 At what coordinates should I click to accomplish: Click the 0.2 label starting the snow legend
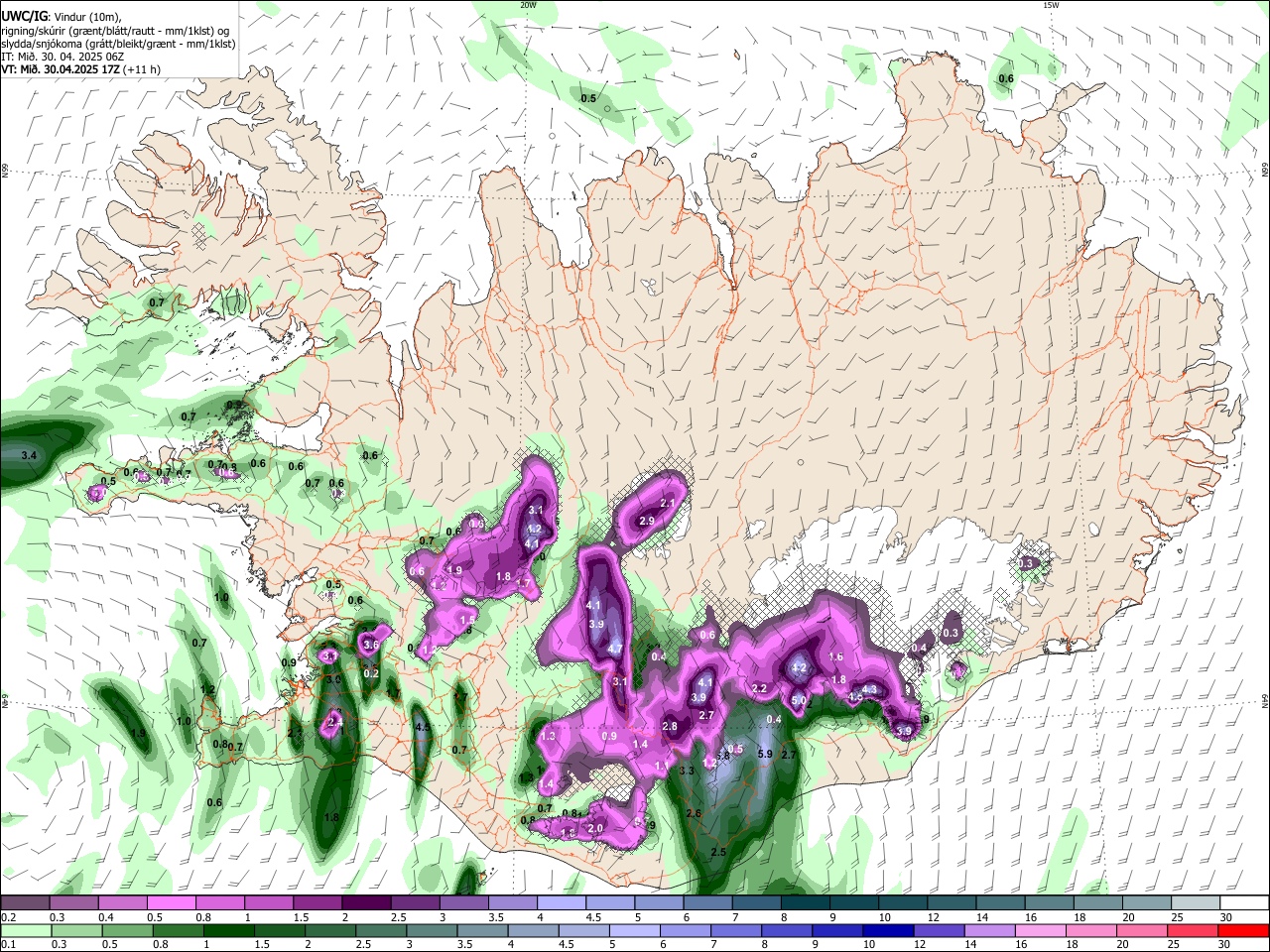[8, 917]
